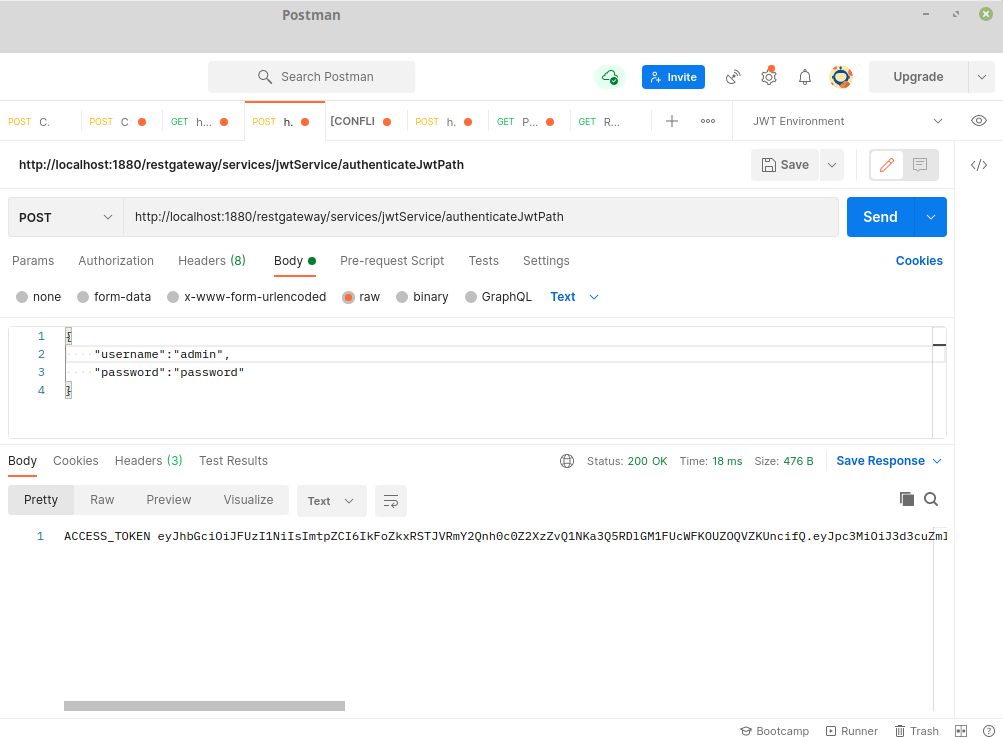Click the Search Postman field
The width and height of the screenshot is (1003, 737).
tap(312, 77)
